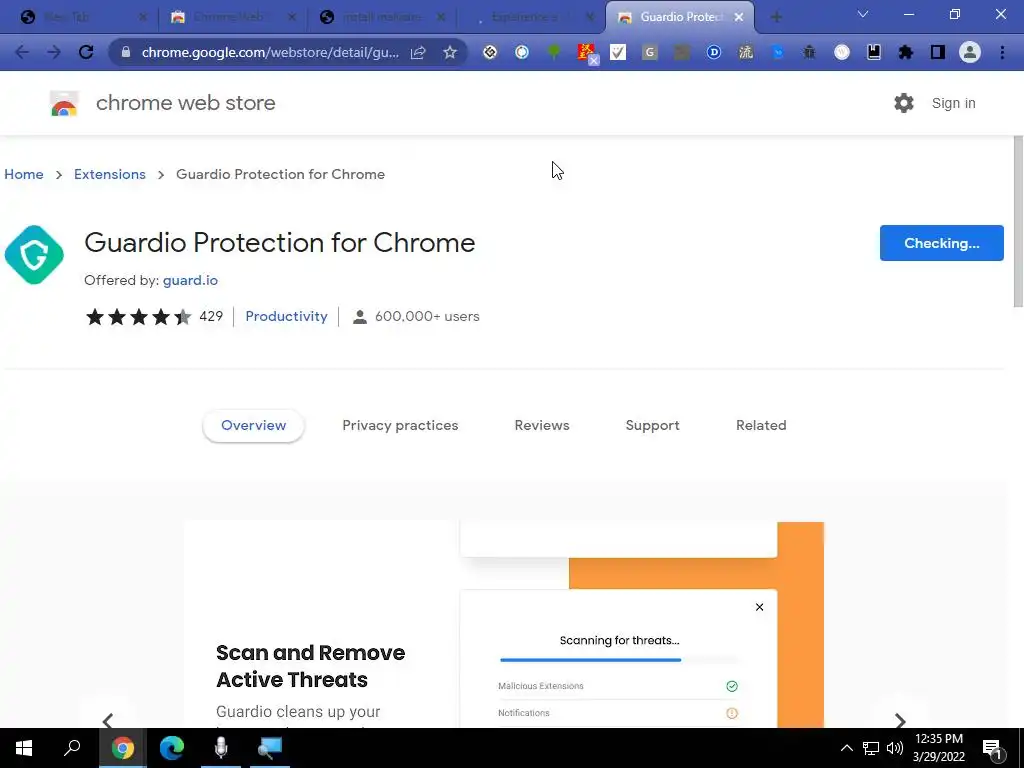Select the Overview tab
Image resolution: width=1024 pixels, height=768 pixels.
pos(253,425)
